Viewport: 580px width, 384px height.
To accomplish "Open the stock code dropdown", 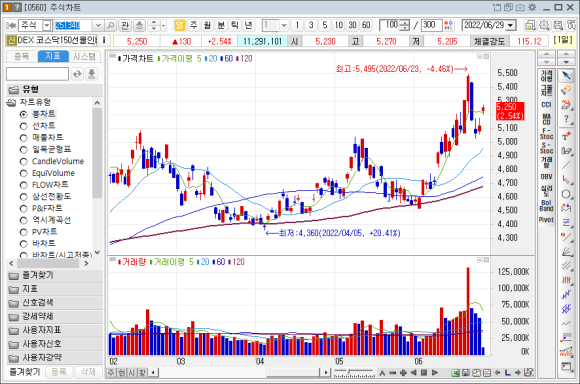I will pyautogui.click(x=98, y=26).
